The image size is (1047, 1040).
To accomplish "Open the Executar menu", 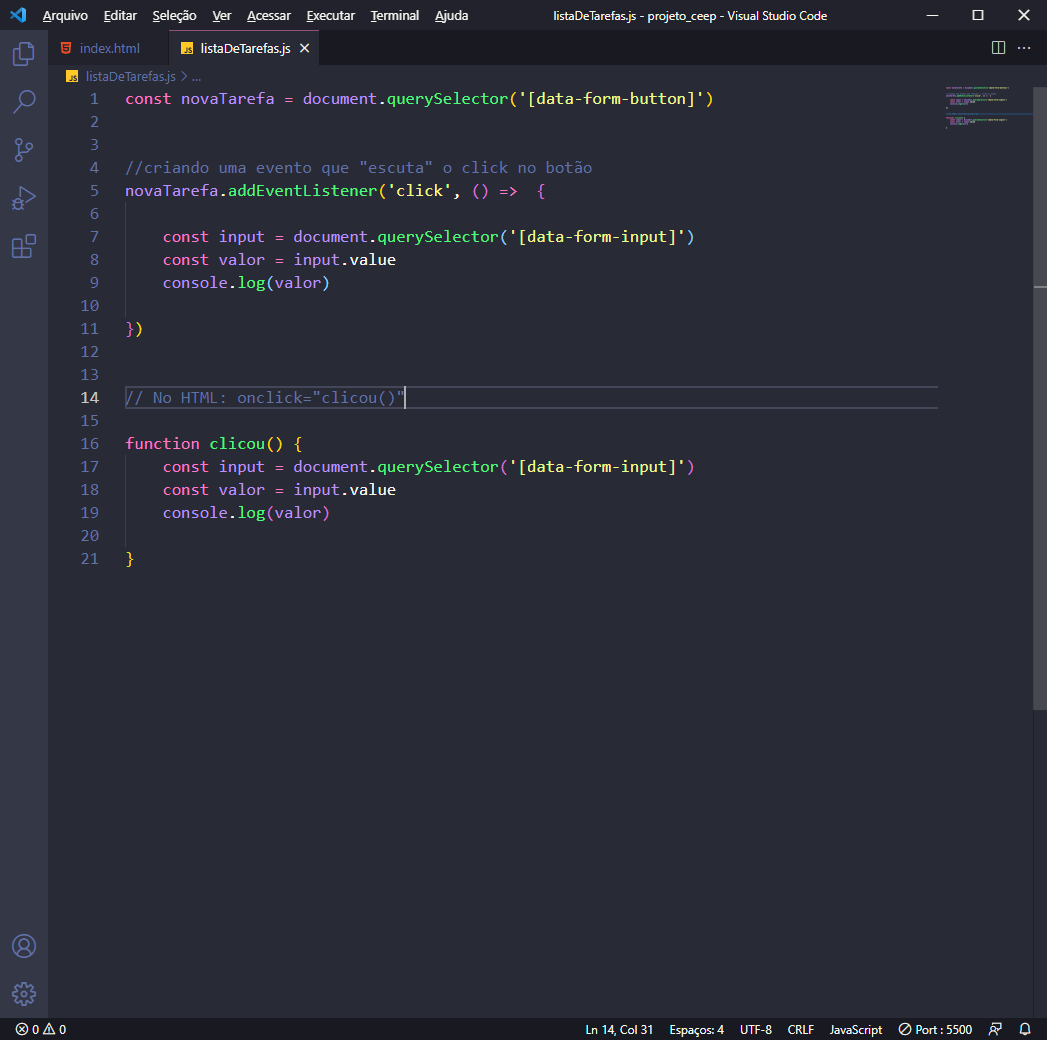I will point(331,15).
